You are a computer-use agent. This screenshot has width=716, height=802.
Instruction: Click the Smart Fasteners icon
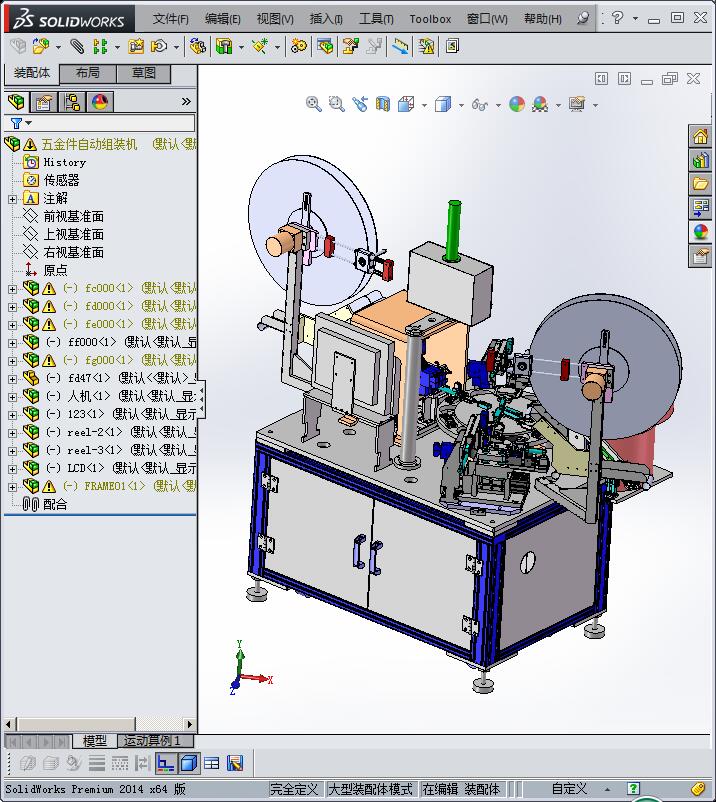click(x=136, y=47)
